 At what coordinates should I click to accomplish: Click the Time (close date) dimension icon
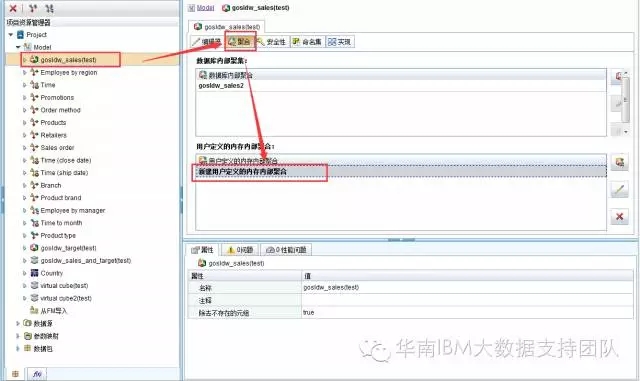[x=35, y=160]
